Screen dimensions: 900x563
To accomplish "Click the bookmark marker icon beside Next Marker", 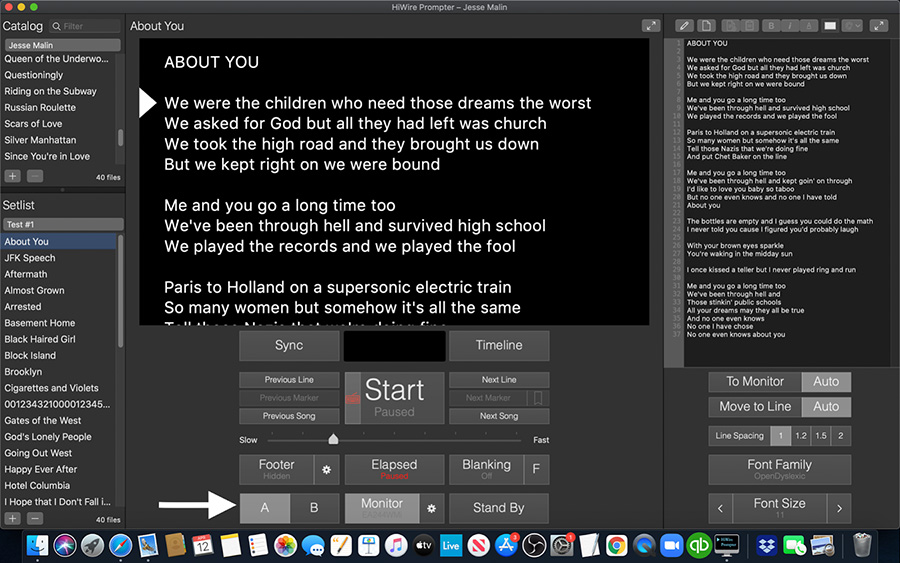I will [538, 398].
